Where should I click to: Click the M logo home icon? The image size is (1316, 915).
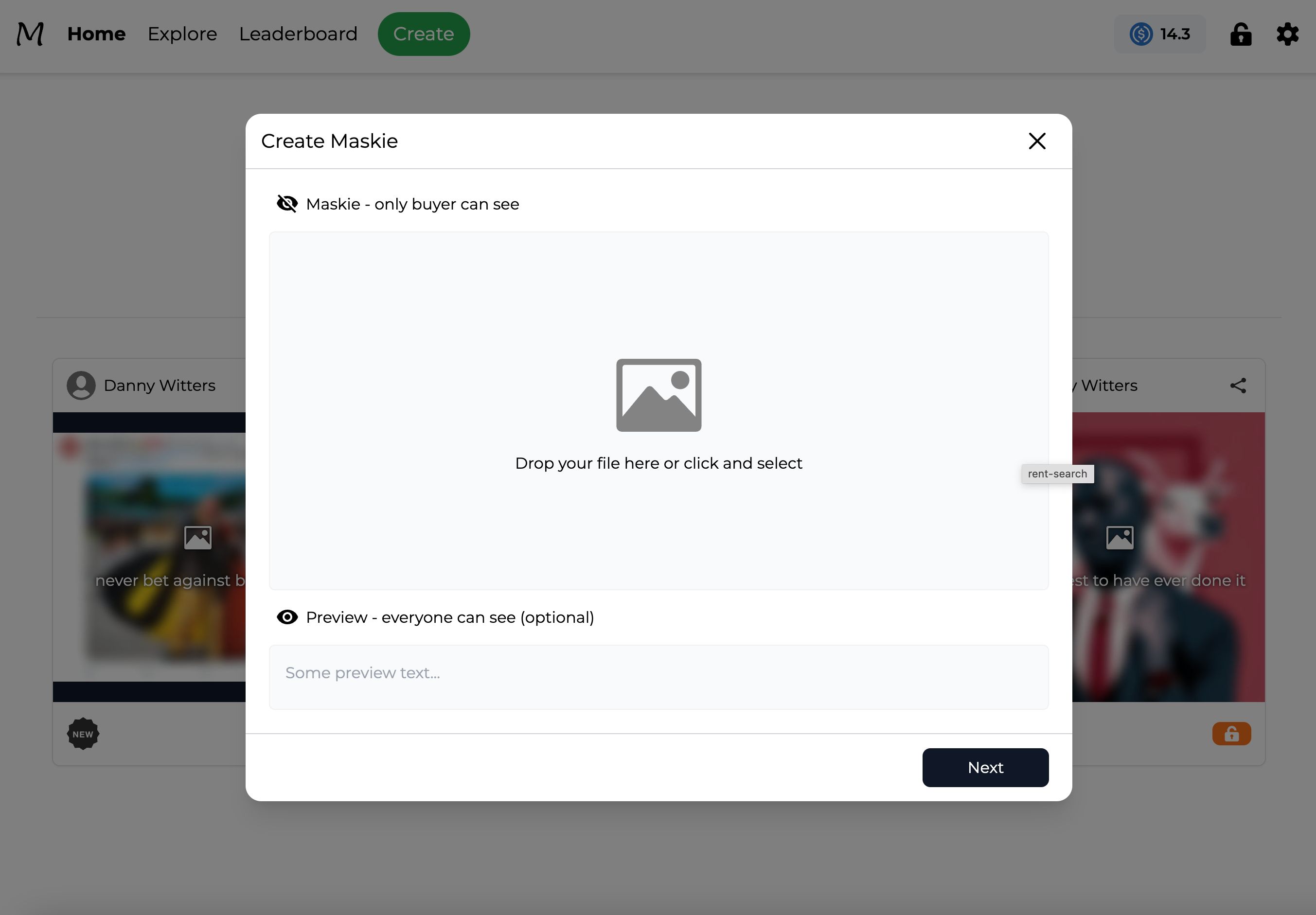pos(30,33)
